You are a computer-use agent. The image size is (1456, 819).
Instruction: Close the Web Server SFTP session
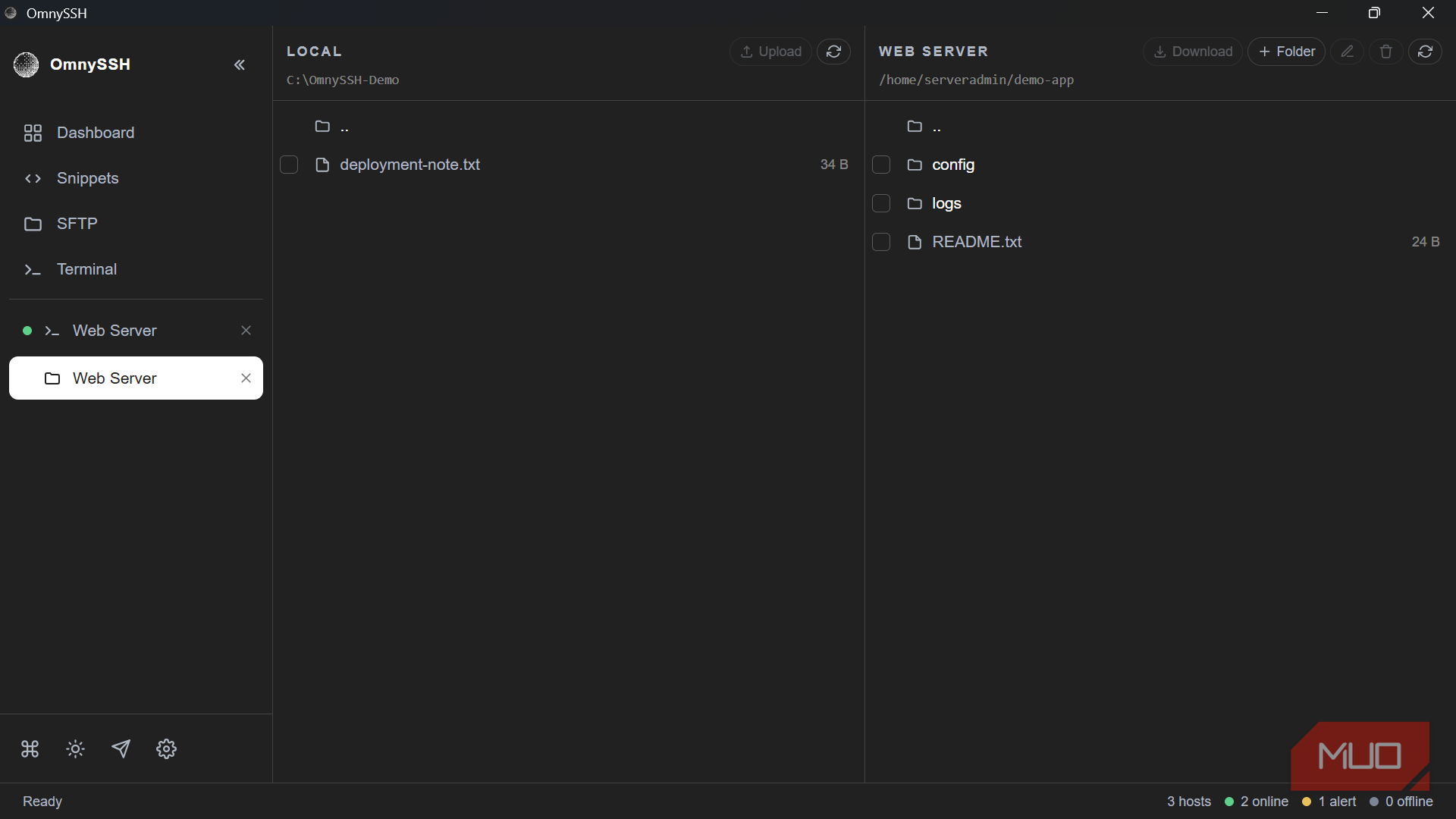tap(246, 378)
